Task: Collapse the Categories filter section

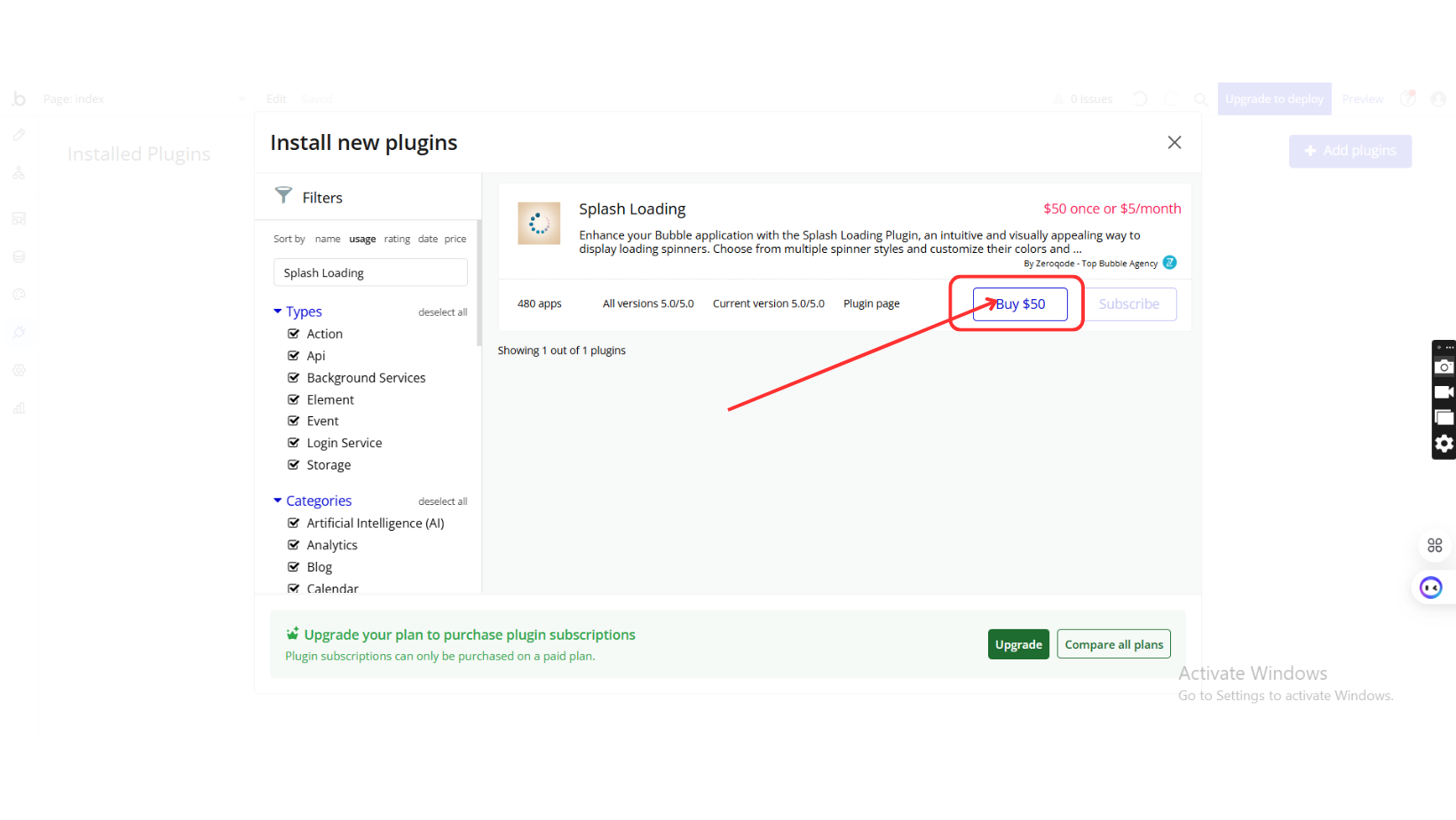Action: coord(278,501)
